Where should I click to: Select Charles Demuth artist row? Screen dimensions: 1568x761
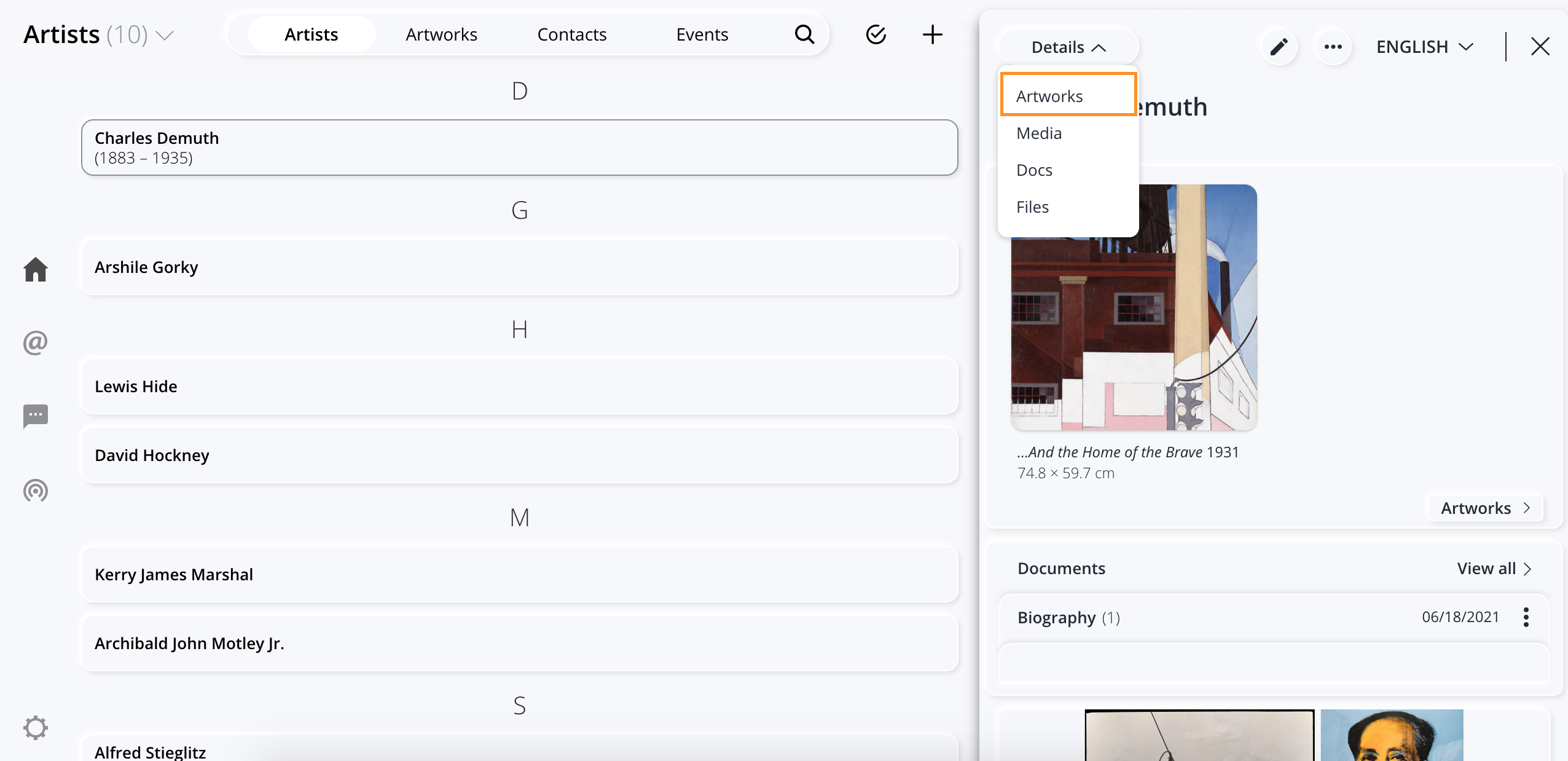(520, 148)
